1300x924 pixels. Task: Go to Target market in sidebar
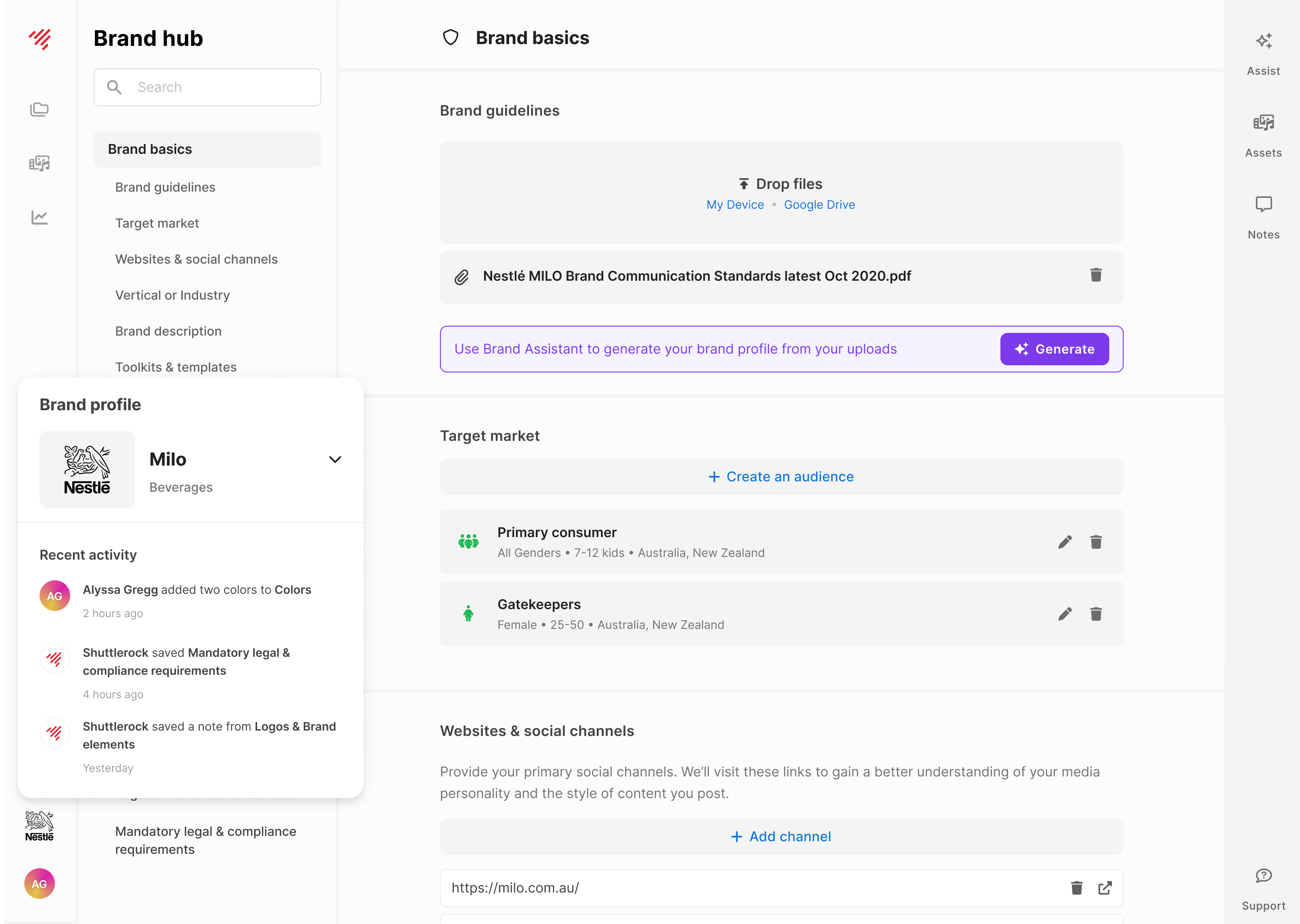(157, 223)
